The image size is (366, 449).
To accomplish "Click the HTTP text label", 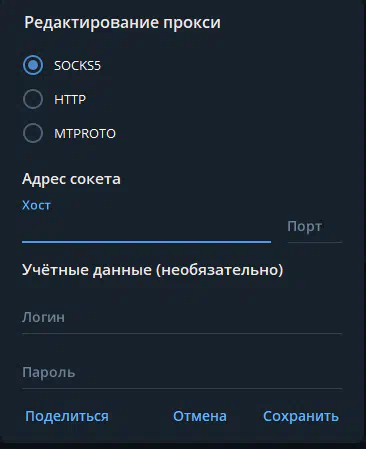I will click(70, 99).
